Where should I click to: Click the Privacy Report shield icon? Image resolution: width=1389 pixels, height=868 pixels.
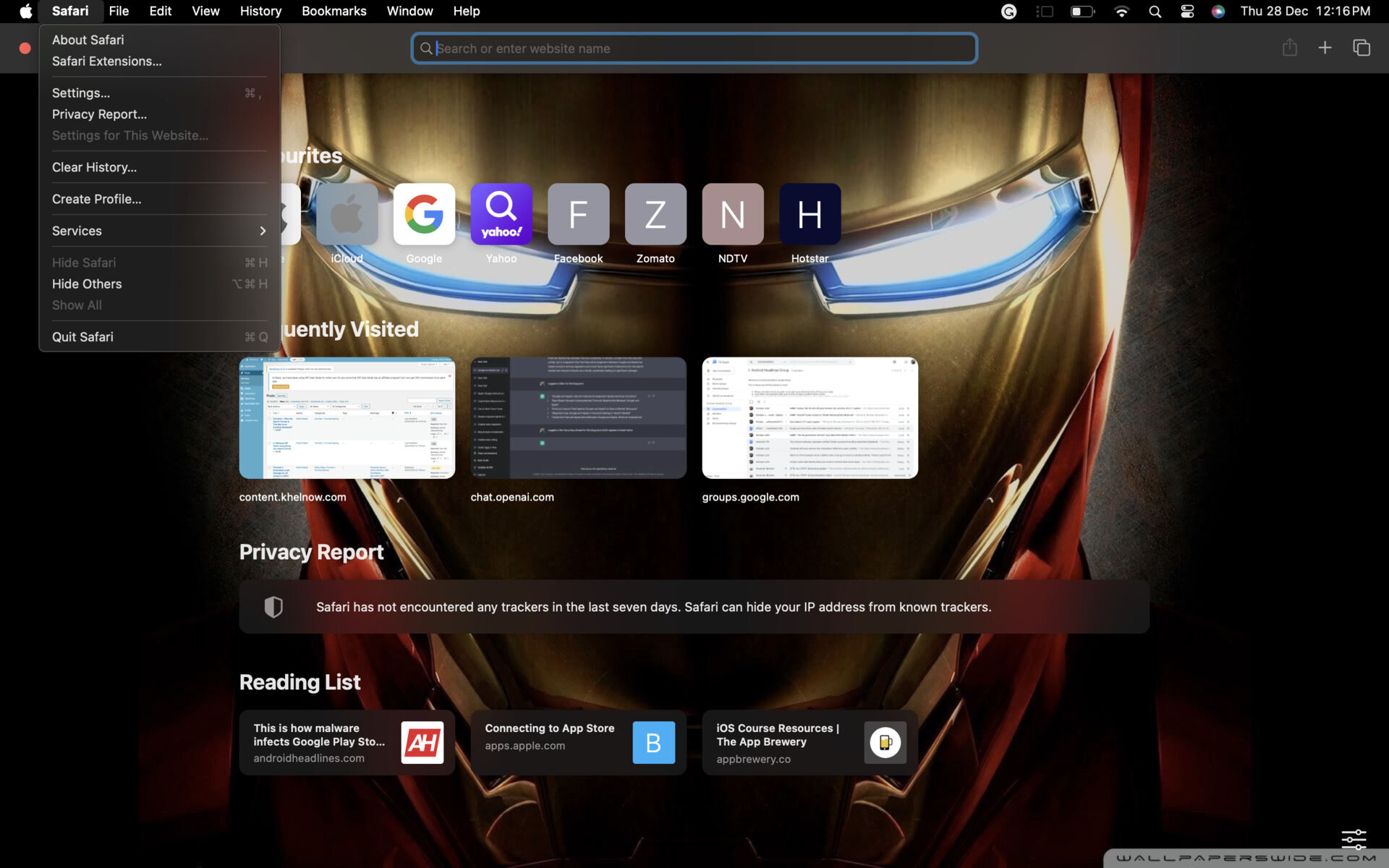273,607
